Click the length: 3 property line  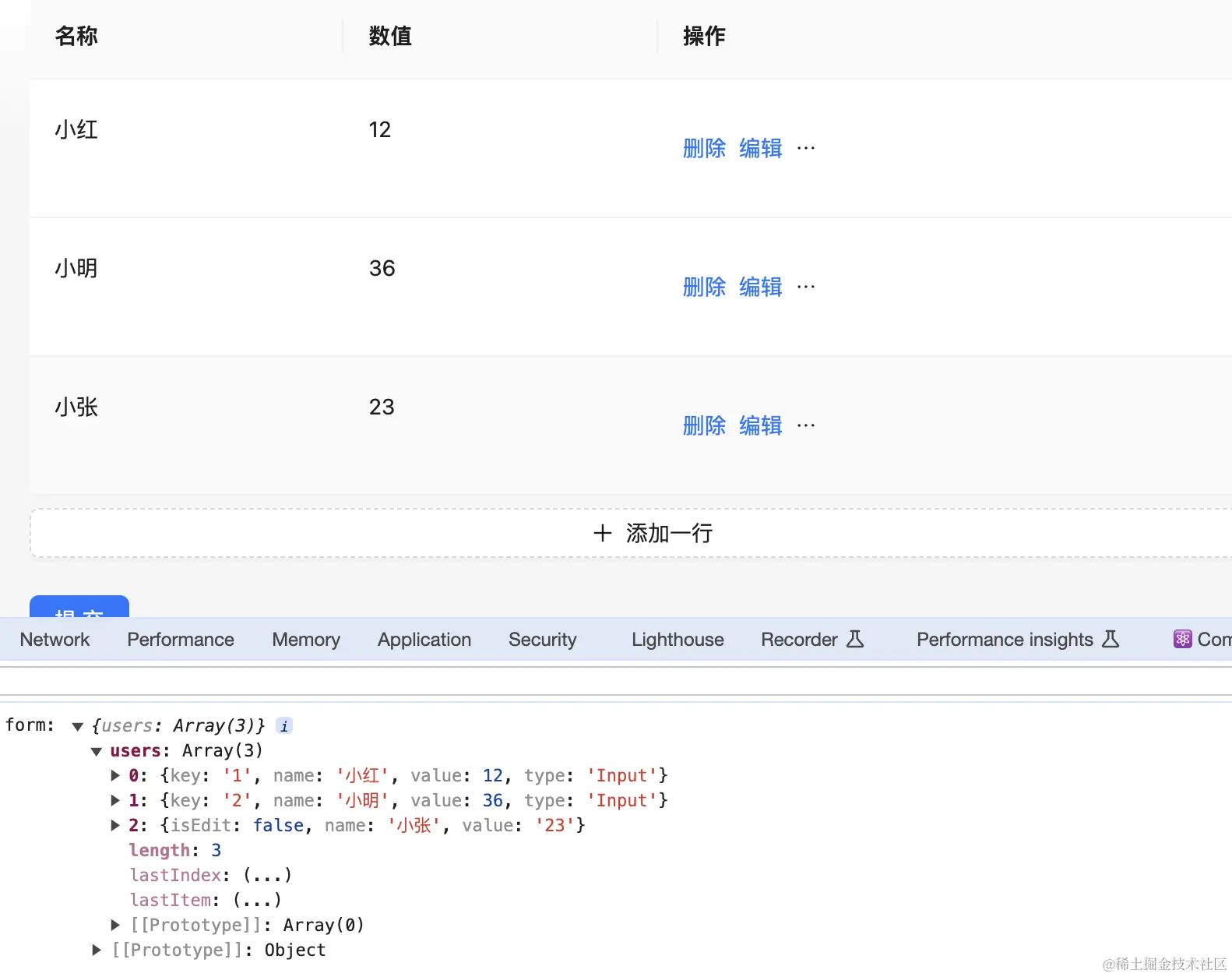click(x=175, y=851)
